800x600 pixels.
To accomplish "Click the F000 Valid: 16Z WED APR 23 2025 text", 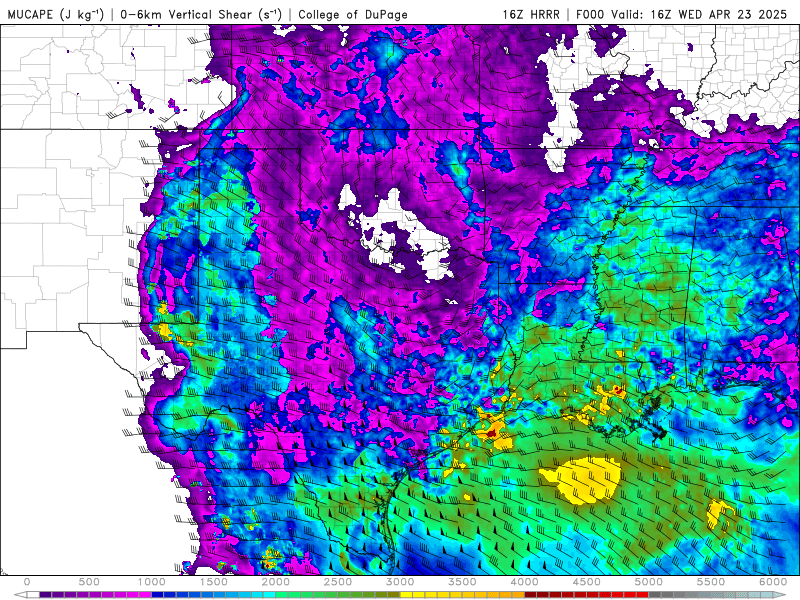I will 682,14.
